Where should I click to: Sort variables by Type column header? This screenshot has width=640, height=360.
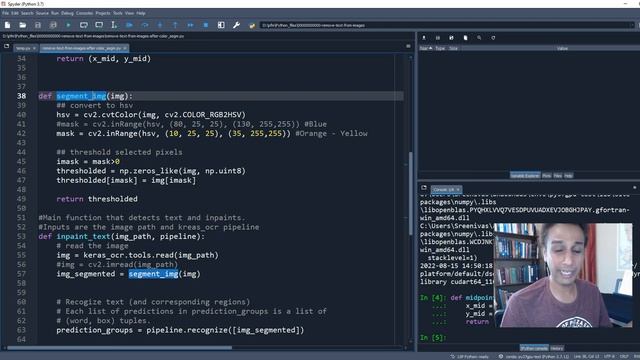click(440, 48)
